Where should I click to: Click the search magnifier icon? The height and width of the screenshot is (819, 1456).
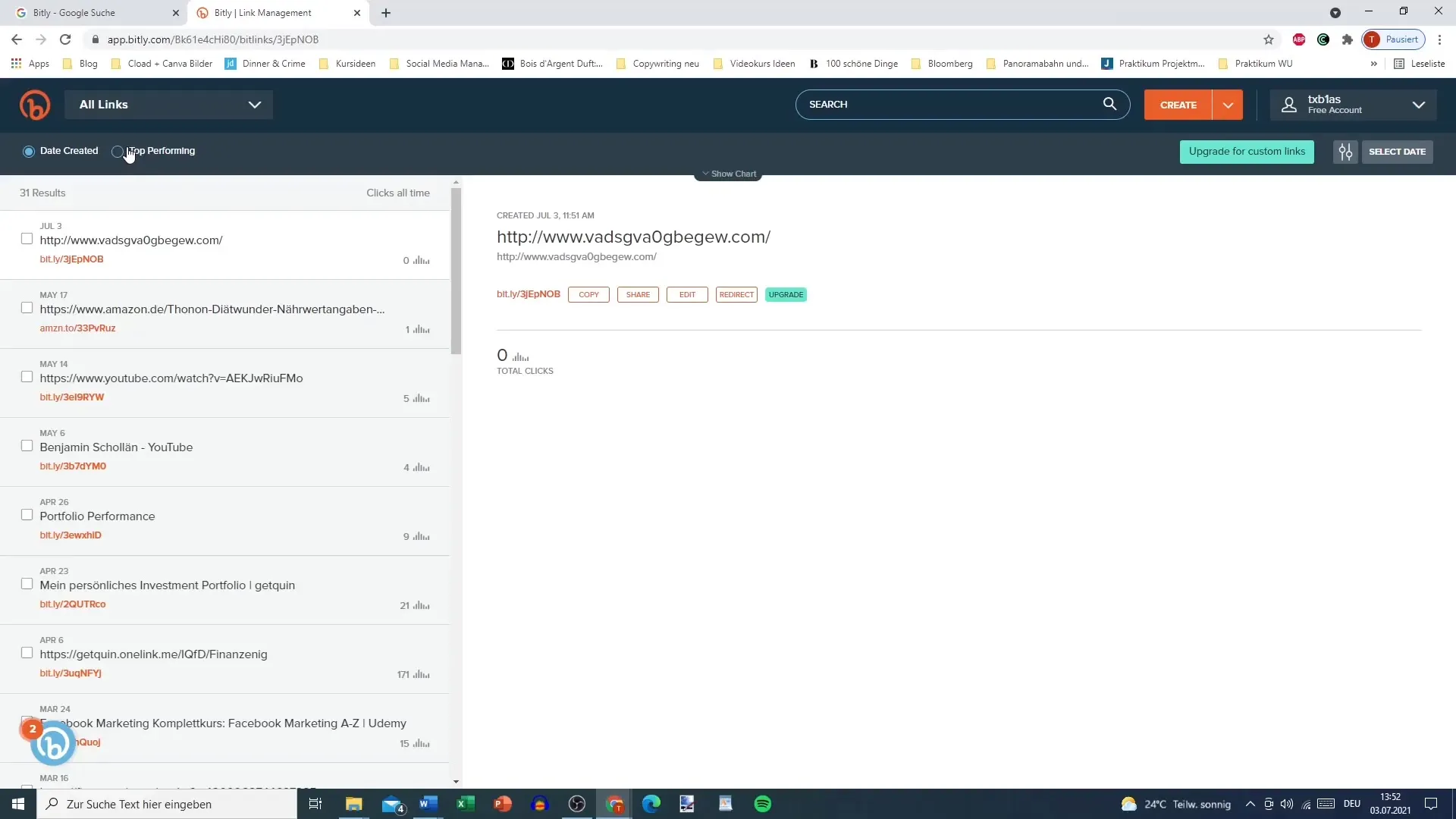coord(1113,104)
